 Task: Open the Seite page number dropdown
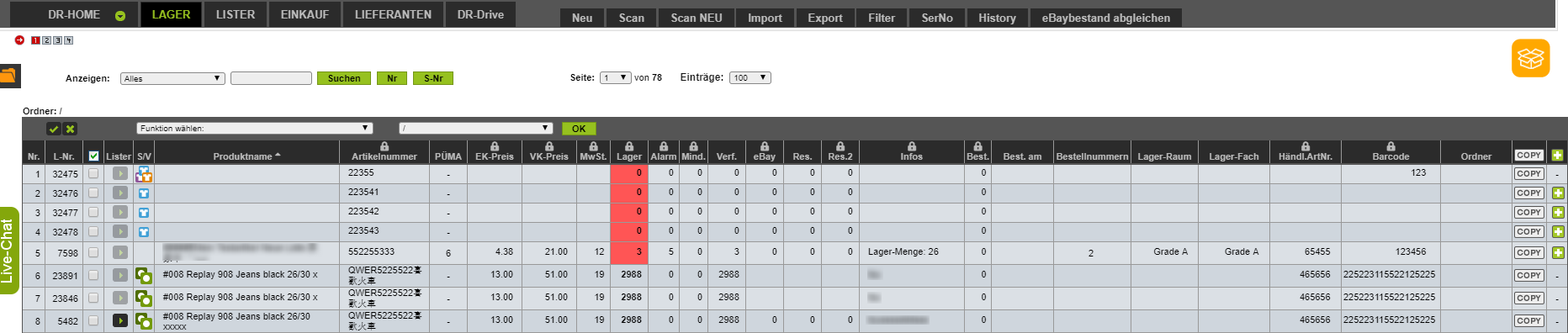615,77
